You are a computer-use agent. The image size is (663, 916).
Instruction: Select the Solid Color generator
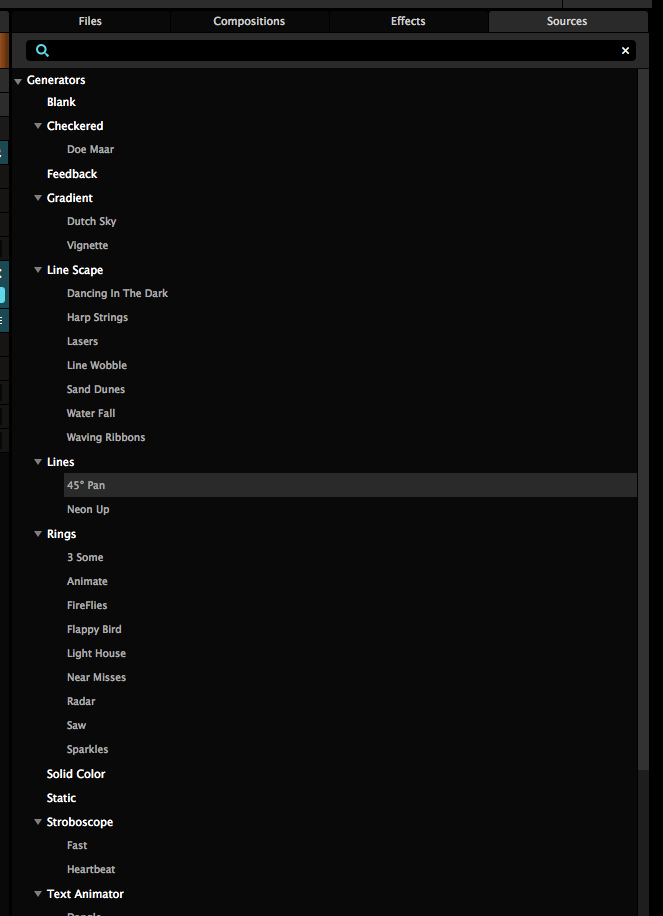[76, 773]
